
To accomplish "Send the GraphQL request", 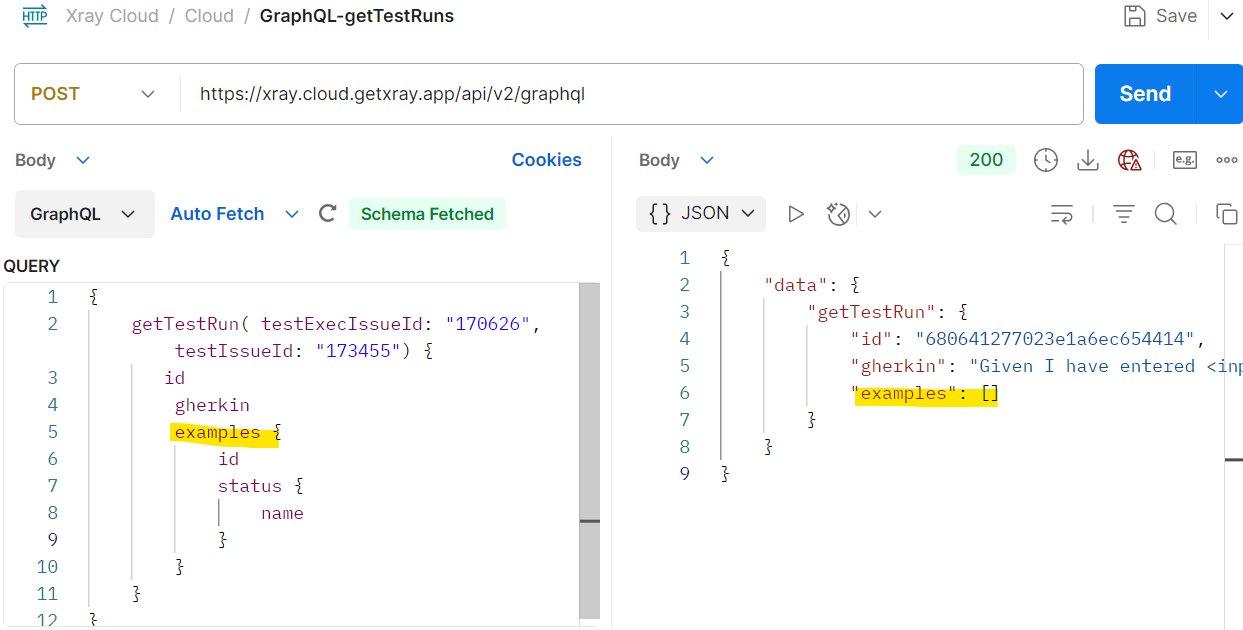I will click(1145, 94).
